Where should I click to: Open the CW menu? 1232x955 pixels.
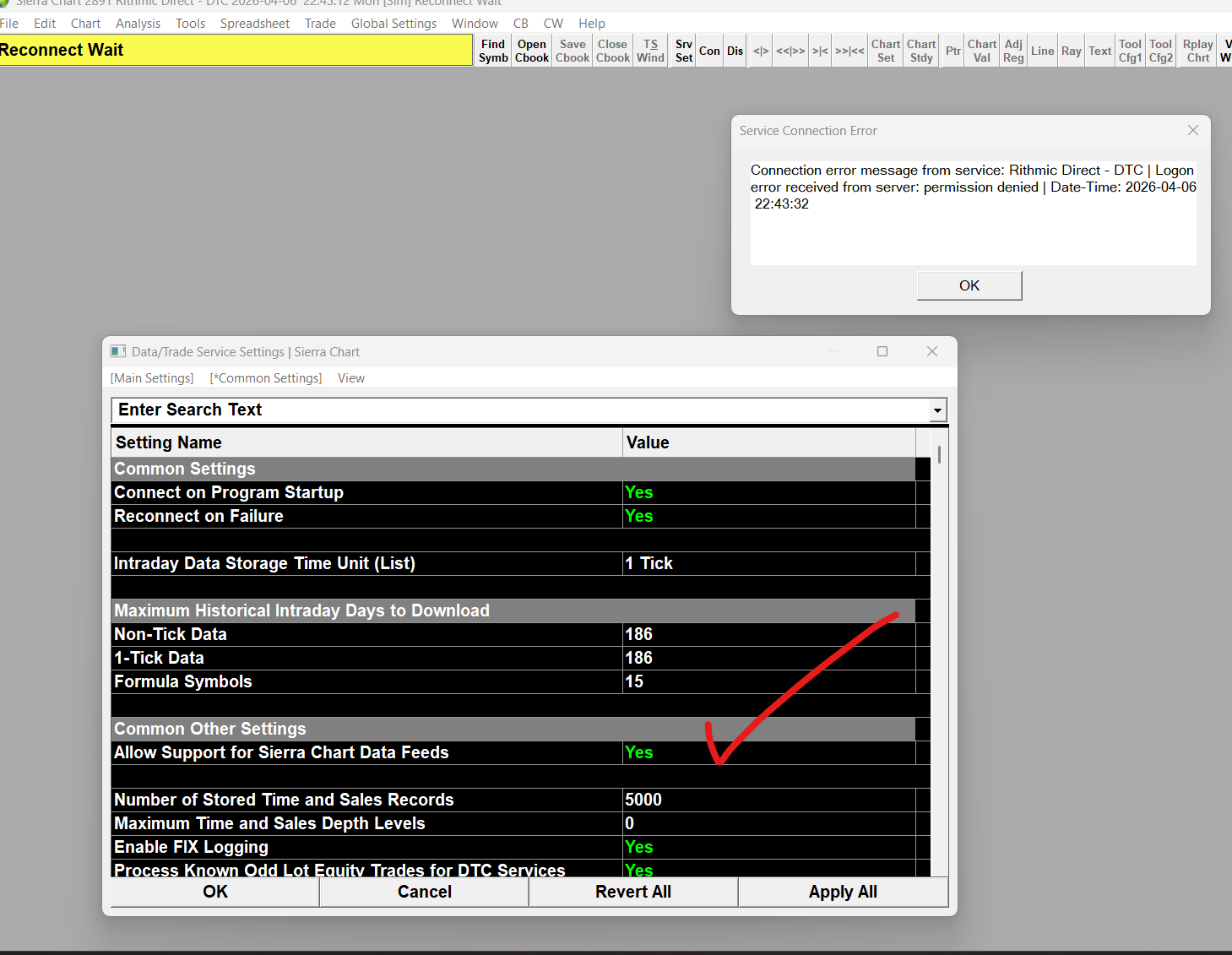pos(553,24)
